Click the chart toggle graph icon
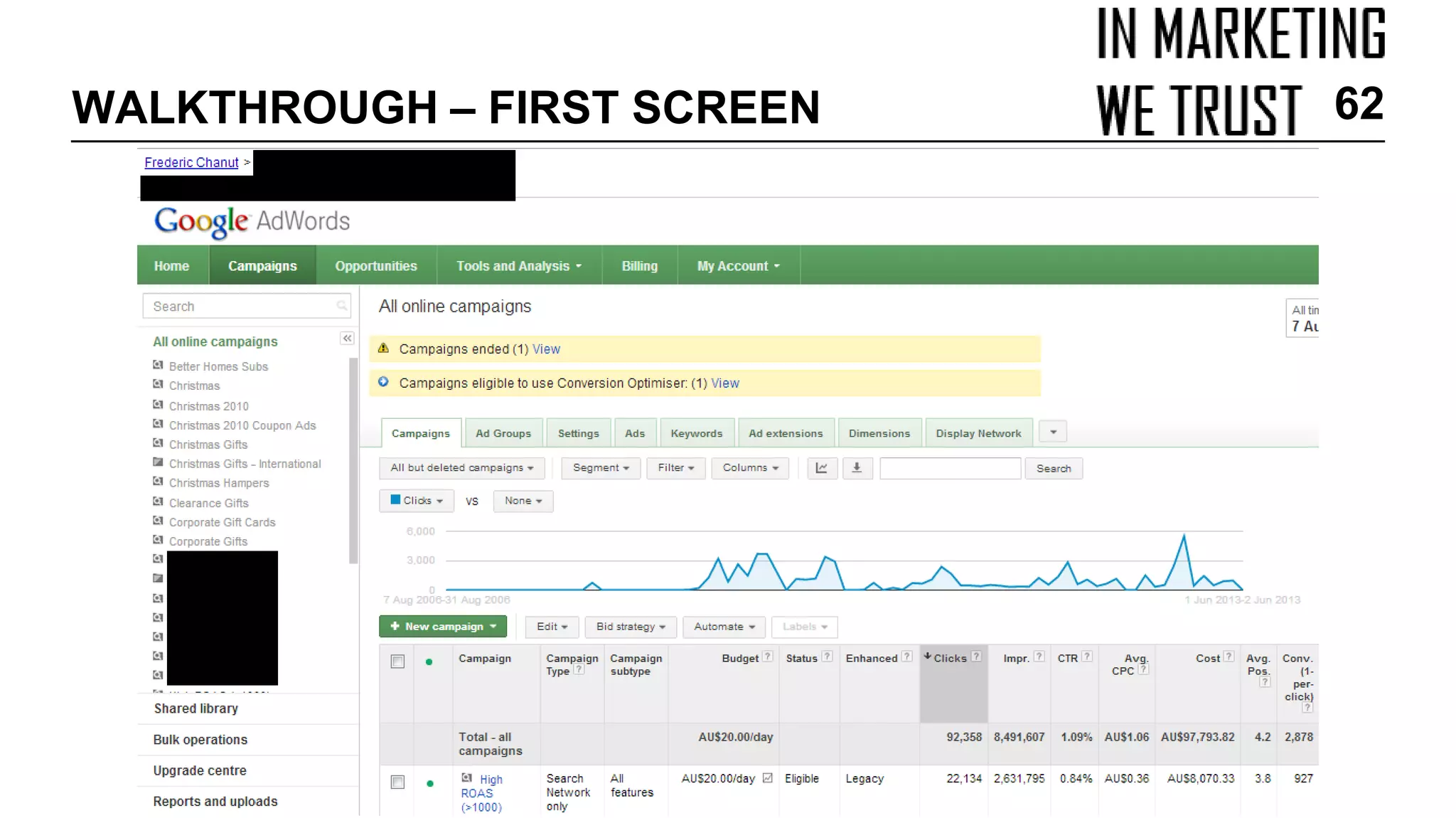1456x818 pixels. pos(822,468)
